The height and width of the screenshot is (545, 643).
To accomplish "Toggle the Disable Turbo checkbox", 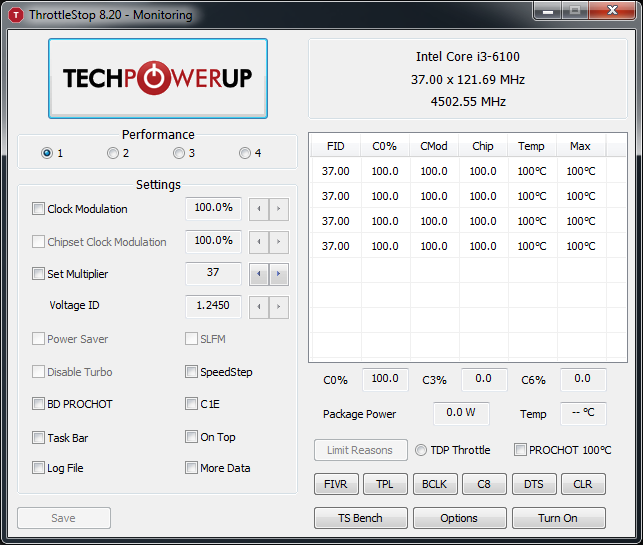I will pyautogui.click(x=38, y=372).
